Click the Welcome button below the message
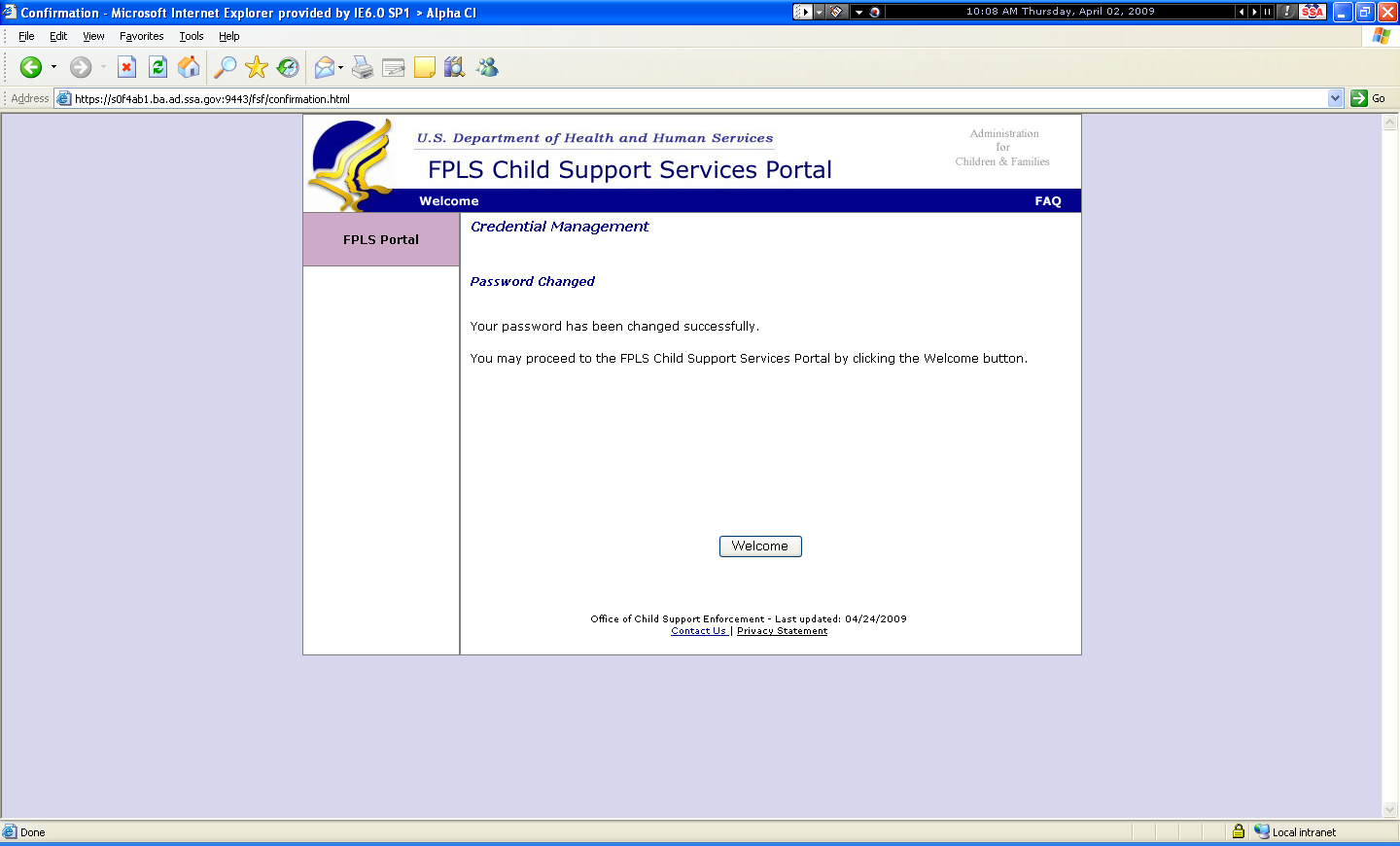The image size is (1400, 846). (760, 546)
